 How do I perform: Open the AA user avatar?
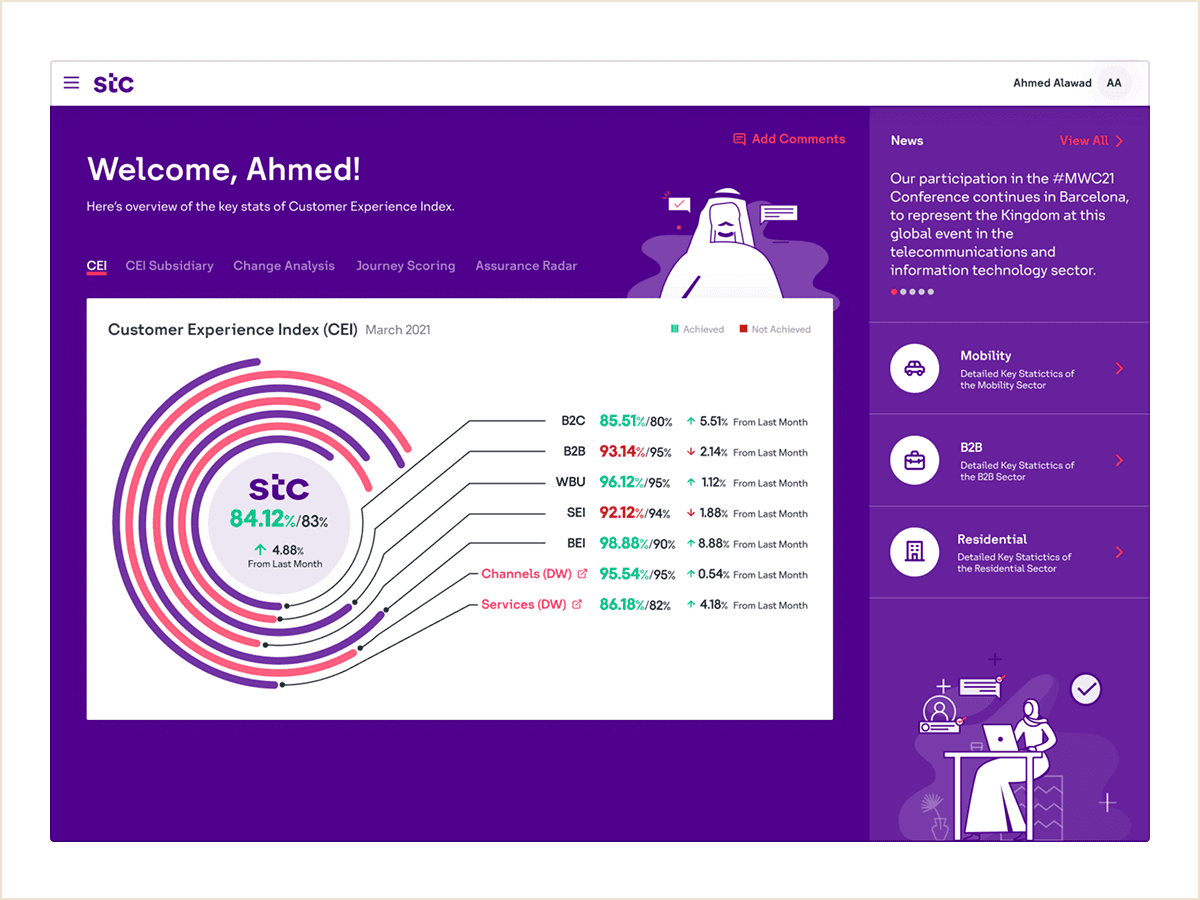coord(1114,83)
